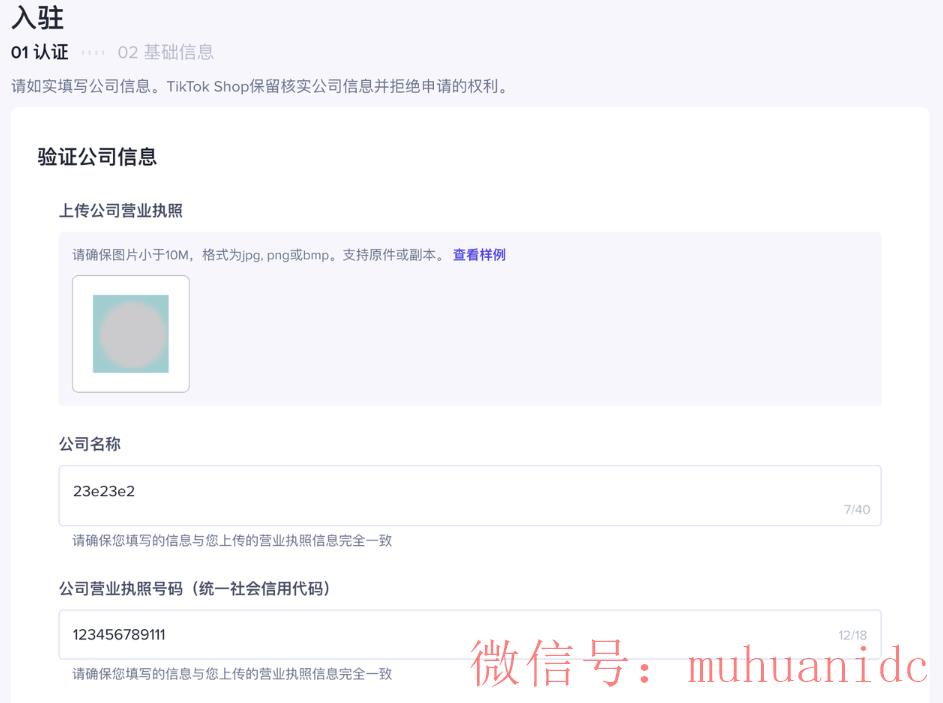Open the "查看样例" sample link
The image size is (943, 703).
479,255
